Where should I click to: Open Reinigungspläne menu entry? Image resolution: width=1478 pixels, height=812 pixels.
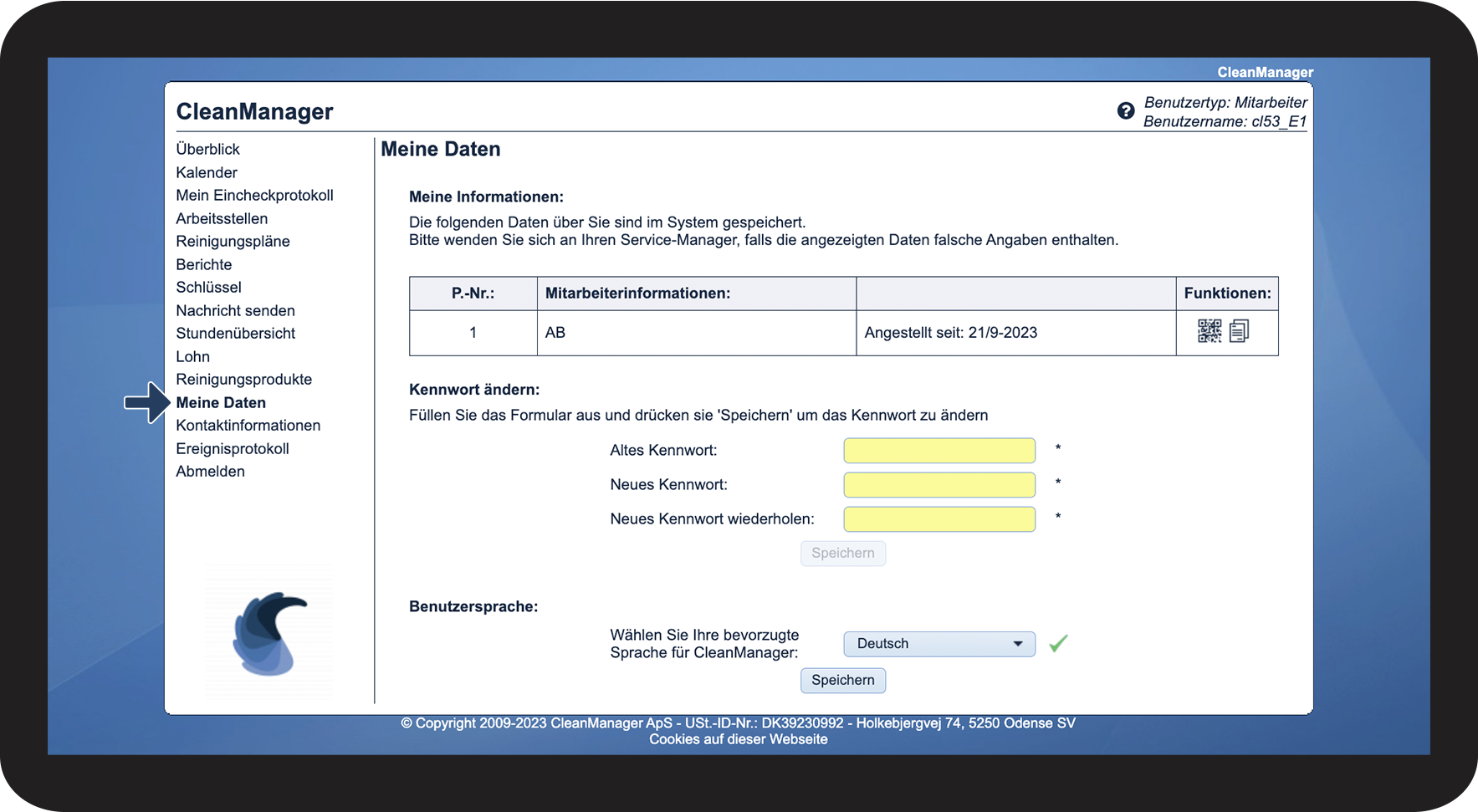[x=233, y=241]
